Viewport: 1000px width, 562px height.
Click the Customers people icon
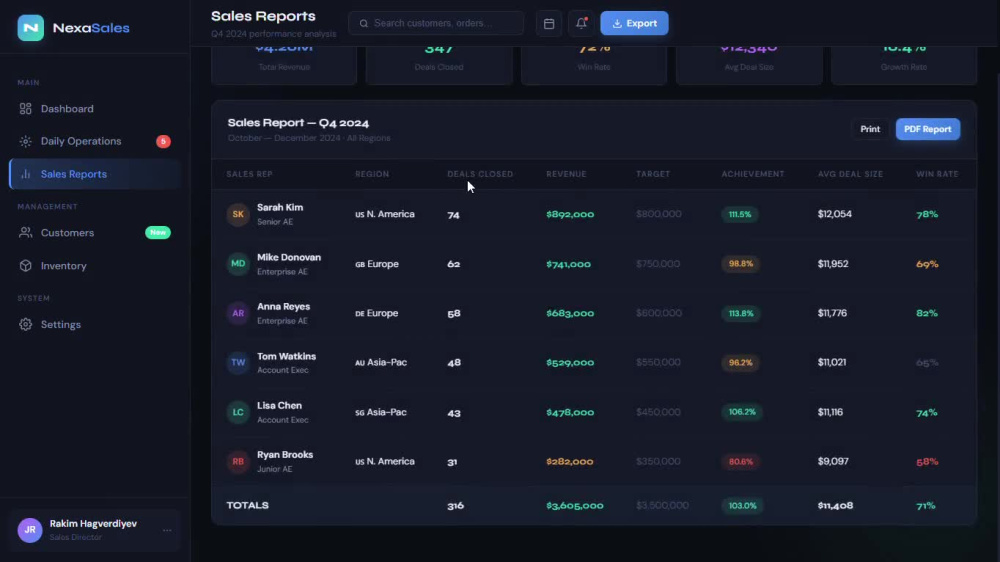click(x=26, y=233)
